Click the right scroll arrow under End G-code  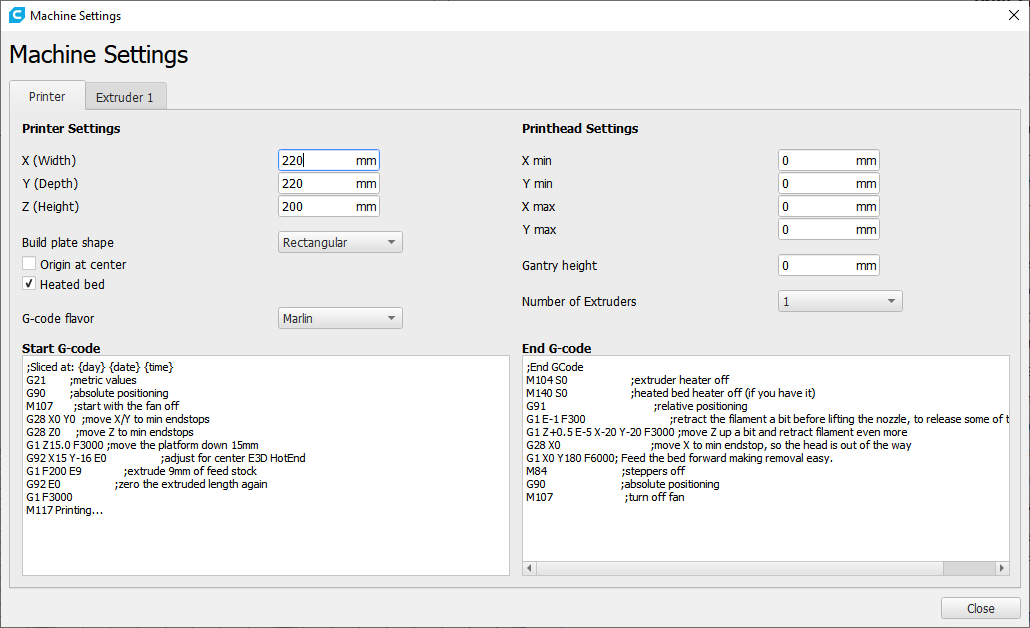click(x=1003, y=569)
